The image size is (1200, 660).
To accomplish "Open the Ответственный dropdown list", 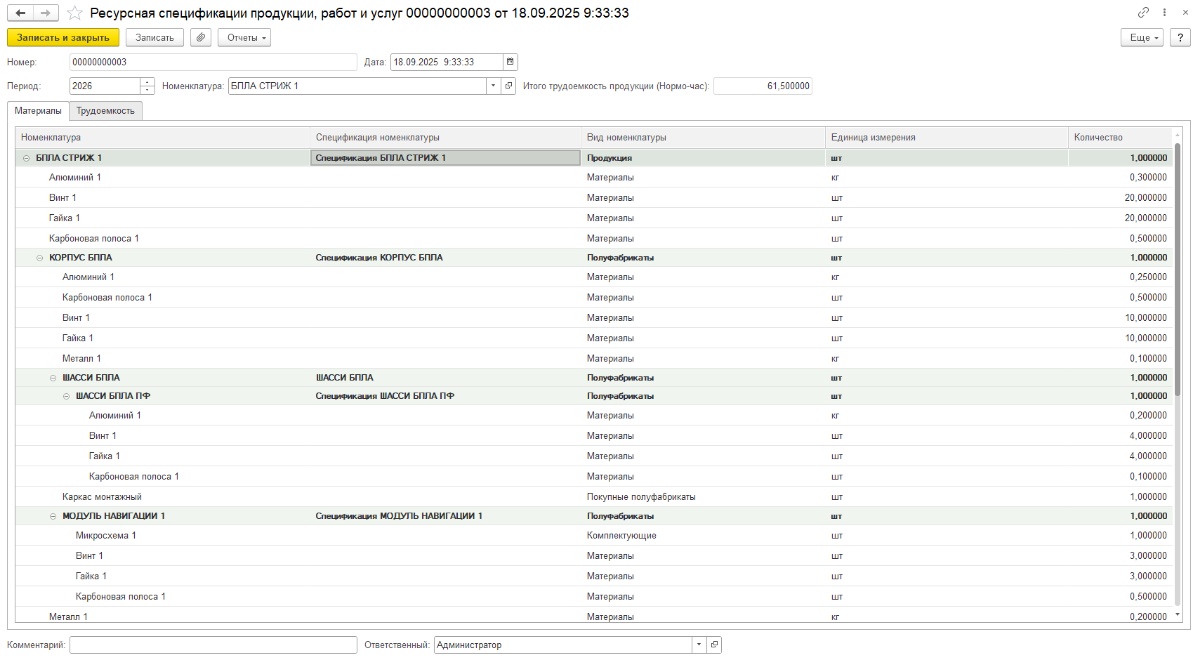I will point(698,645).
